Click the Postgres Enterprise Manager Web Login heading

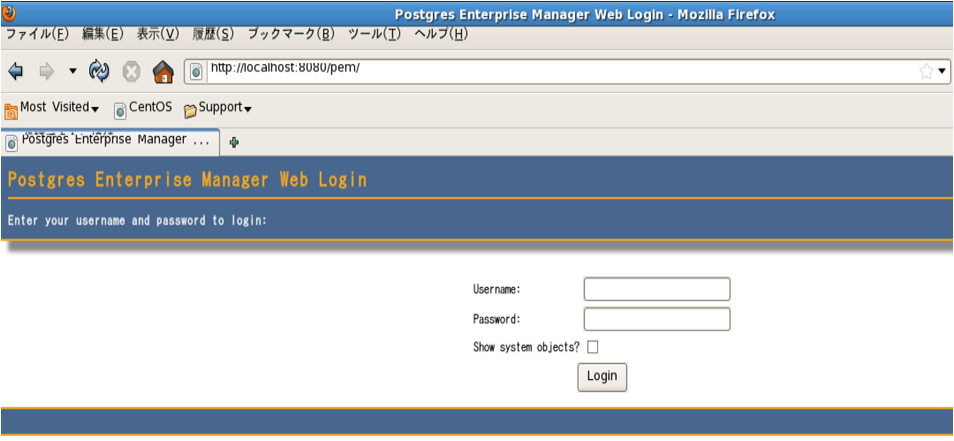pyautogui.click(x=187, y=180)
